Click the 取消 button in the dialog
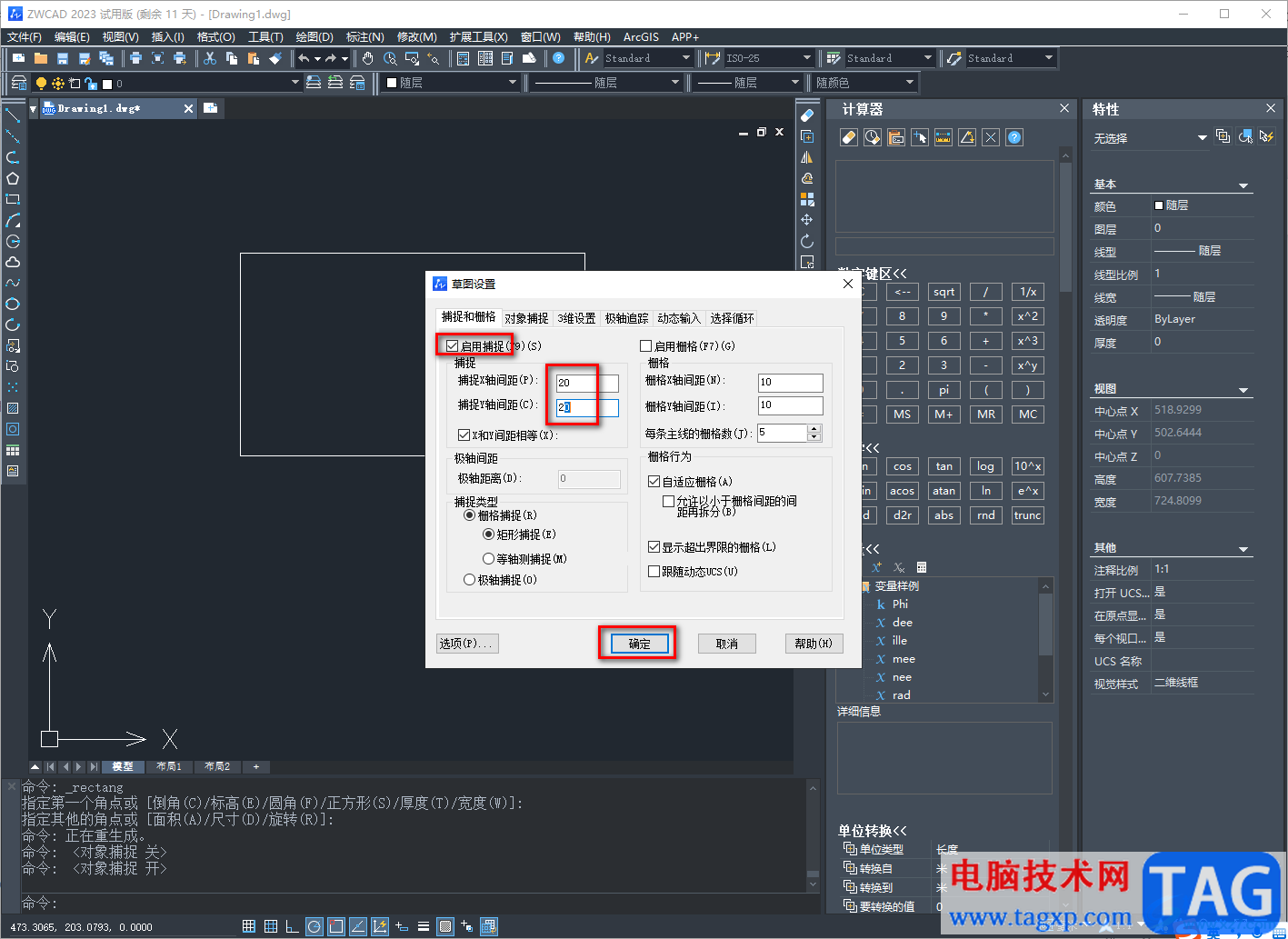 pyautogui.click(x=727, y=644)
